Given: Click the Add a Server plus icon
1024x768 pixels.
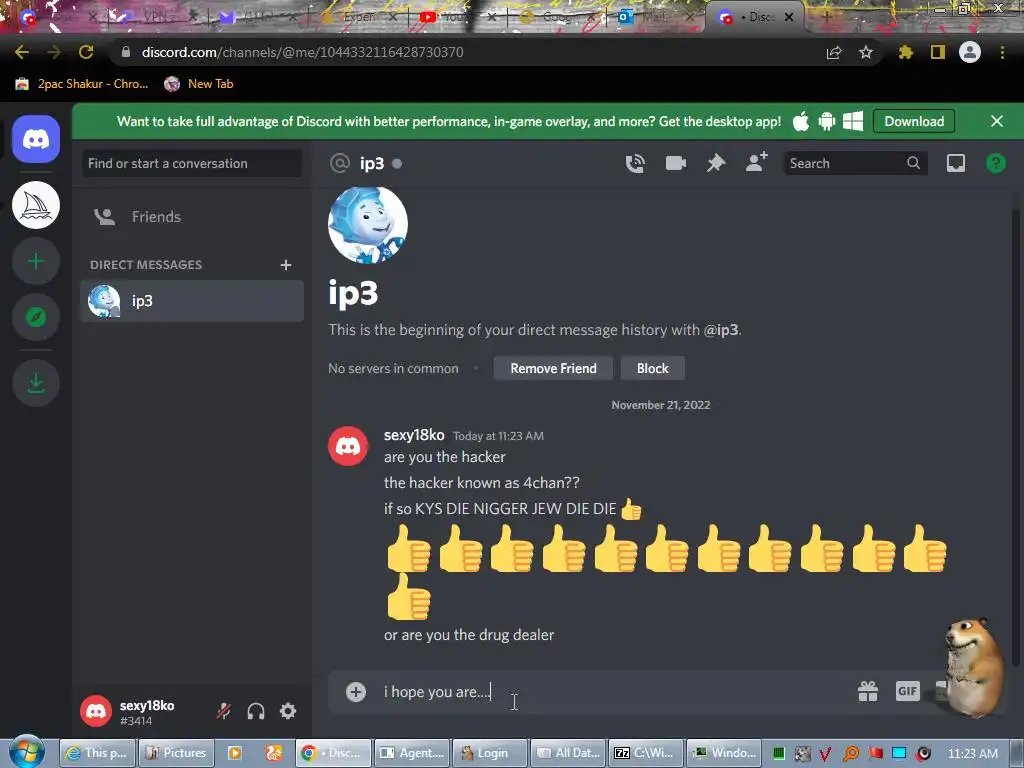Looking at the screenshot, I should [x=36, y=261].
